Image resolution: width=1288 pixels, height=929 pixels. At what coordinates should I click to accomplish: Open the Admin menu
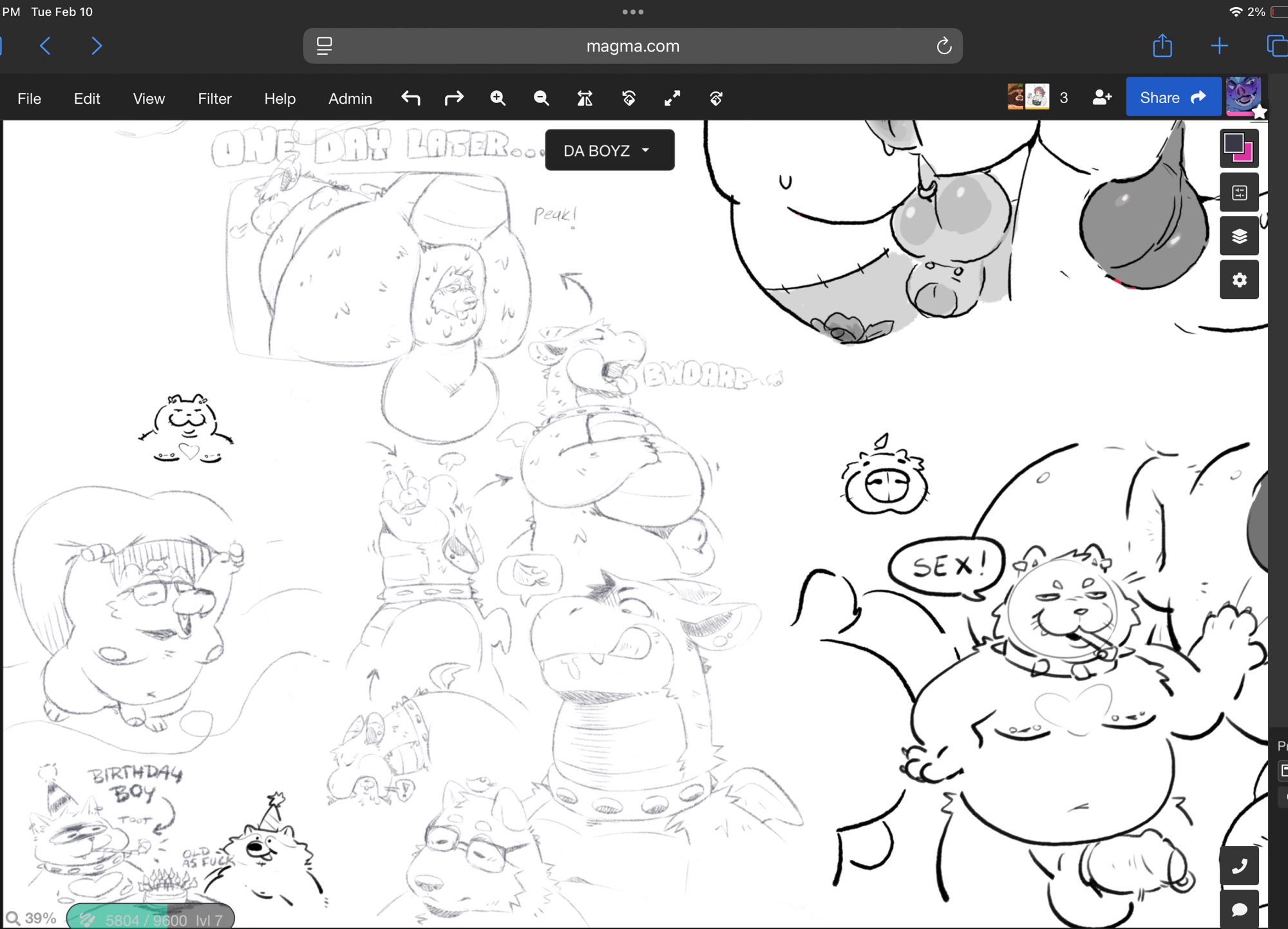click(350, 99)
